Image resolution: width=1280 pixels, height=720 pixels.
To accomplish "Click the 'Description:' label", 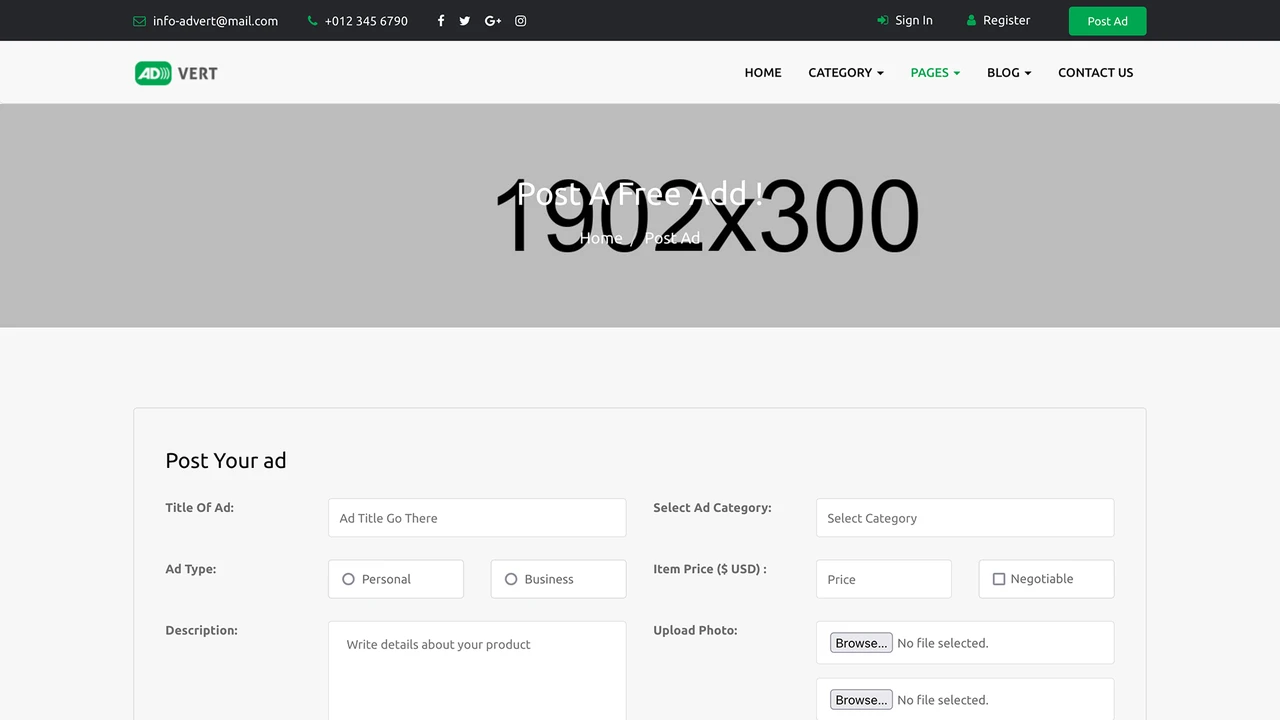I will [201, 630].
